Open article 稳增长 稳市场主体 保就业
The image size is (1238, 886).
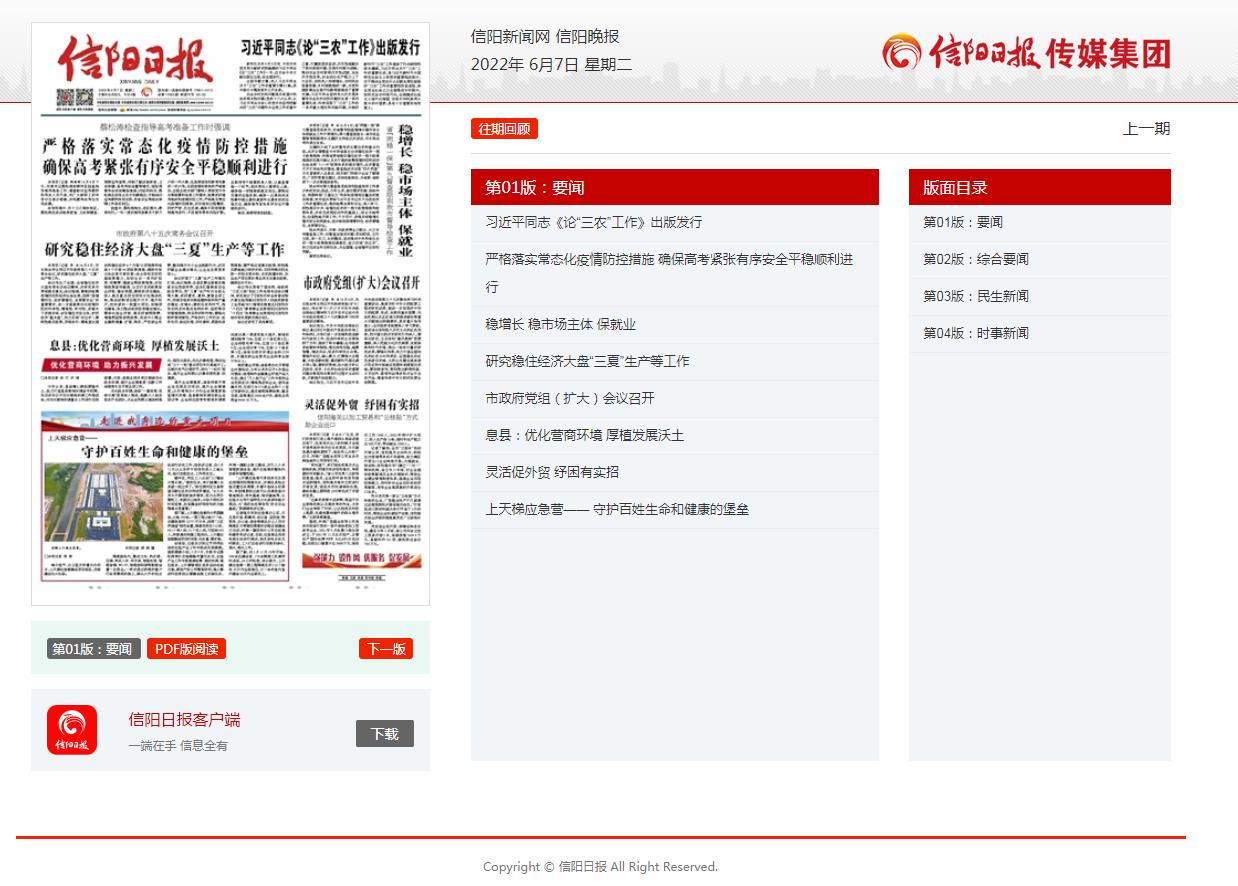[560, 324]
